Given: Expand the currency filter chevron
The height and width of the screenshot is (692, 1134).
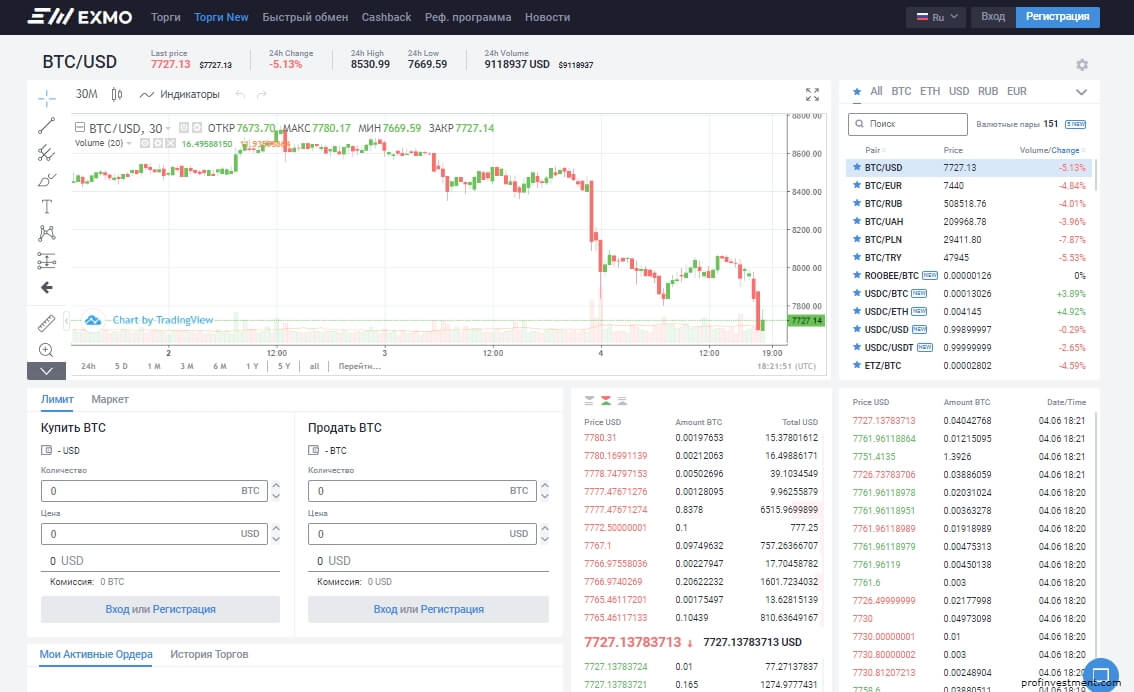Looking at the screenshot, I should [1081, 92].
